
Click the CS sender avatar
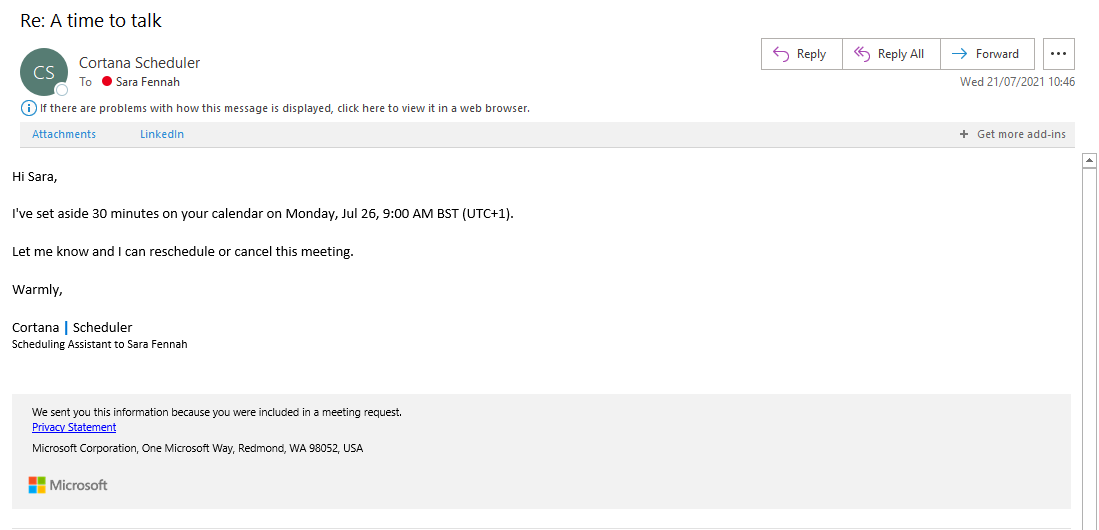pos(44,72)
